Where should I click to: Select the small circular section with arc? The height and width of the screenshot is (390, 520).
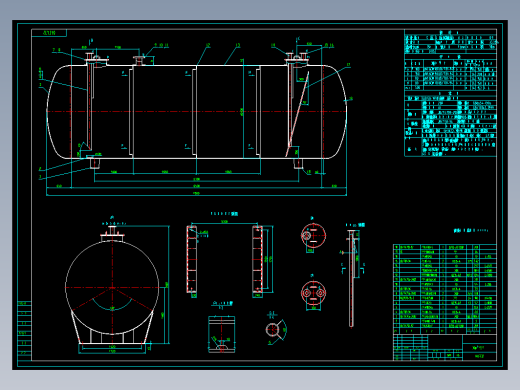point(276,330)
